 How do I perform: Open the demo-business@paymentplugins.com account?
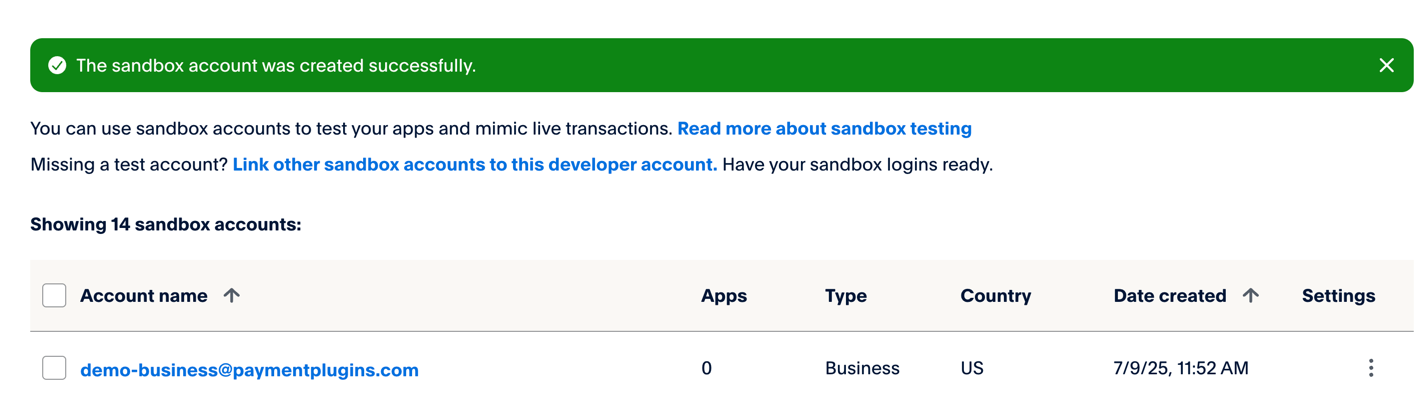click(x=249, y=370)
